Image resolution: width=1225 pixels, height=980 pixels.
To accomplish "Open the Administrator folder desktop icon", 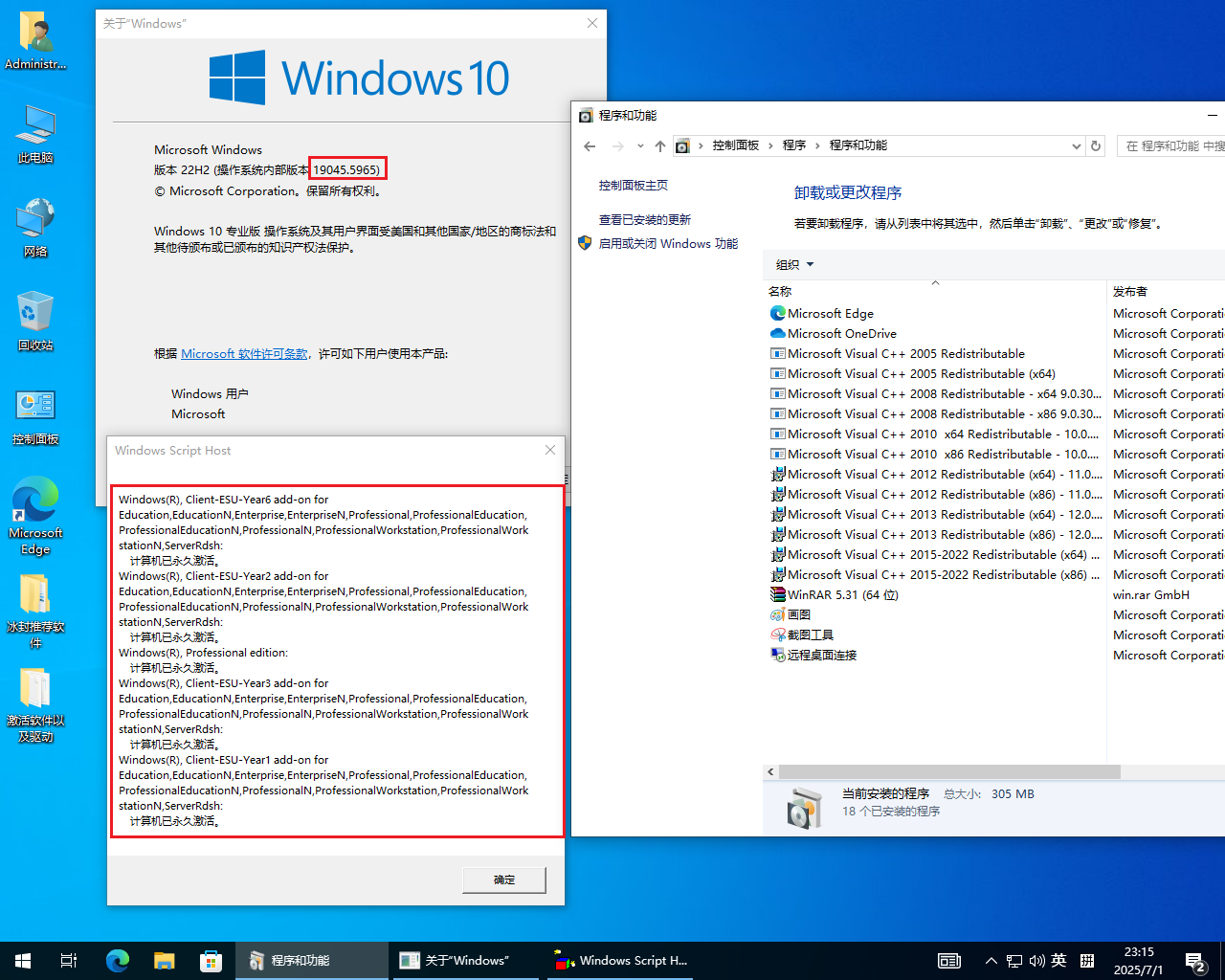I will pos(35,41).
